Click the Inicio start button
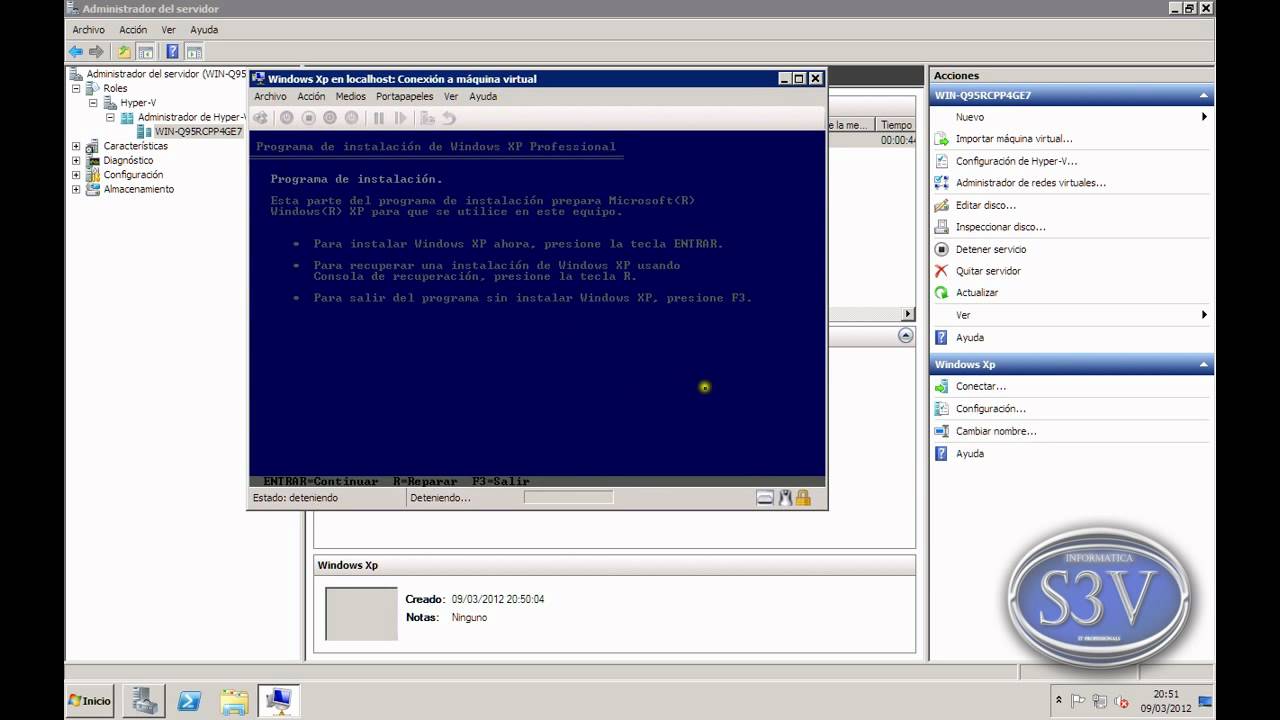This screenshot has width=1280, height=720. (90, 701)
